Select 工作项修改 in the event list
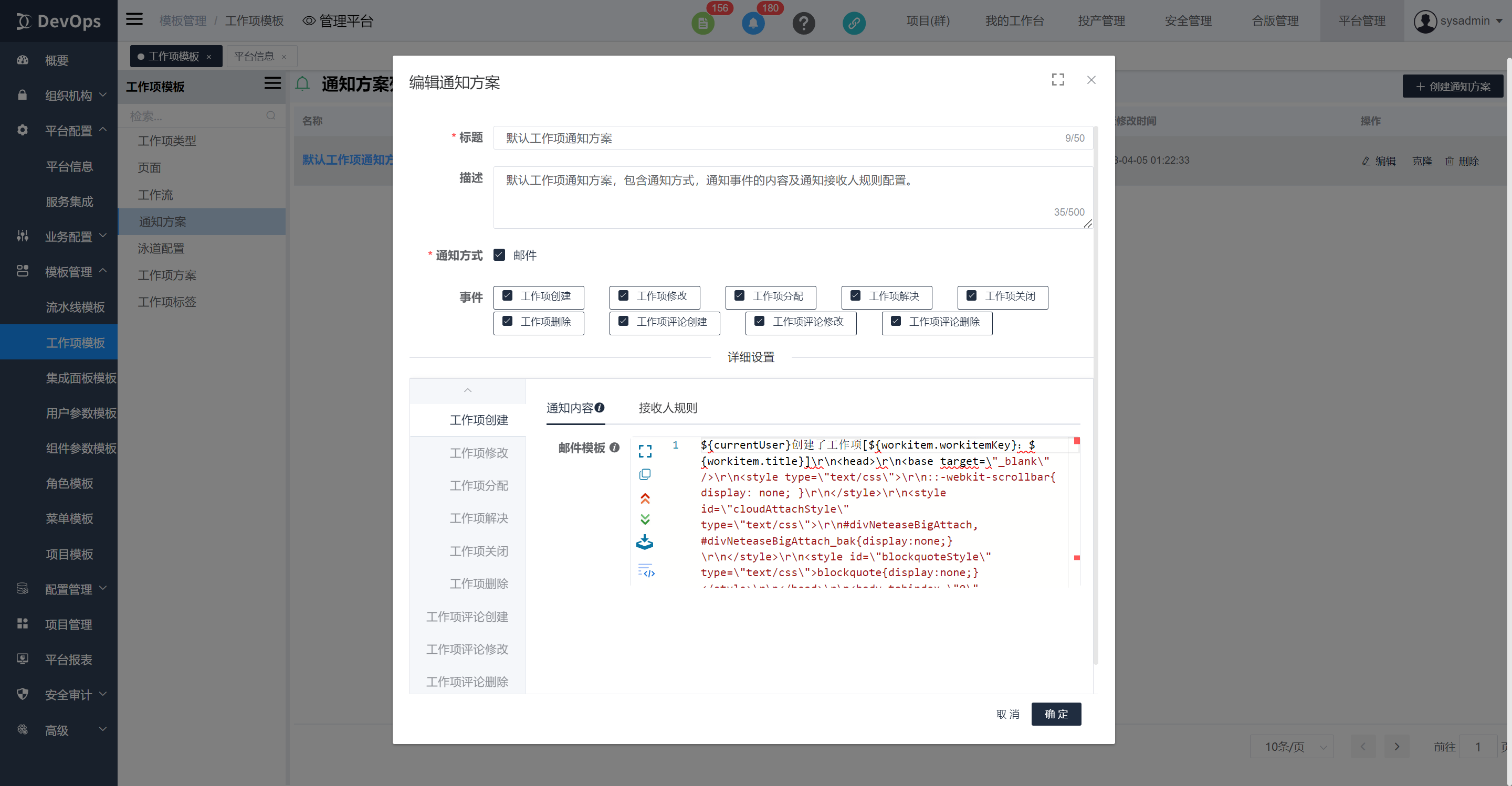The height and width of the screenshot is (786, 1512). click(478, 453)
